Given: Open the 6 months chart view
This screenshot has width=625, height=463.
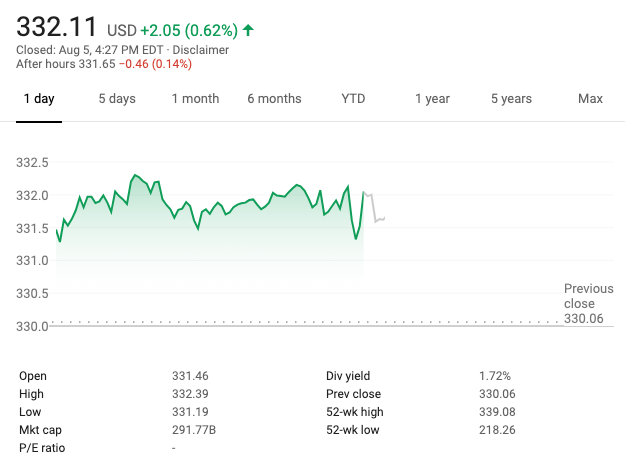Looking at the screenshot, I should 274,99.
